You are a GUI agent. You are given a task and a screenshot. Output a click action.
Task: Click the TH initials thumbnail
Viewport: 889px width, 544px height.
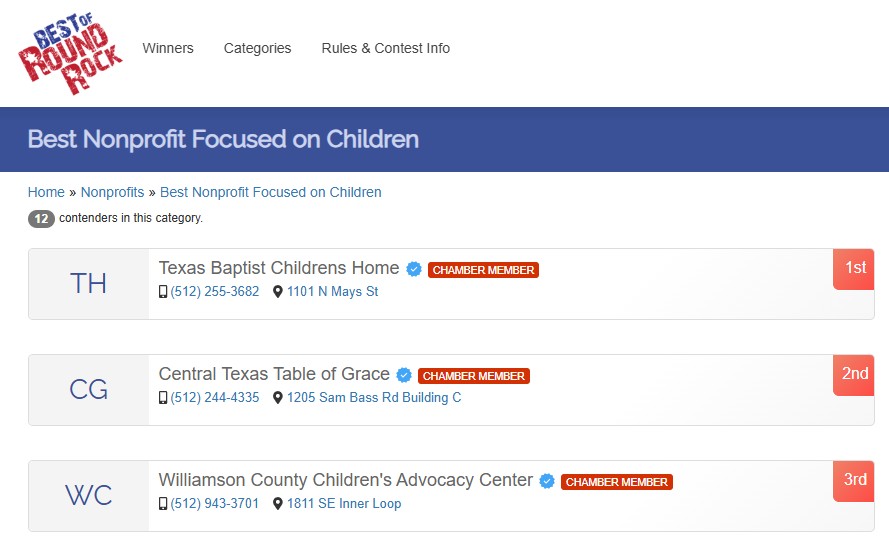(89, 284)
